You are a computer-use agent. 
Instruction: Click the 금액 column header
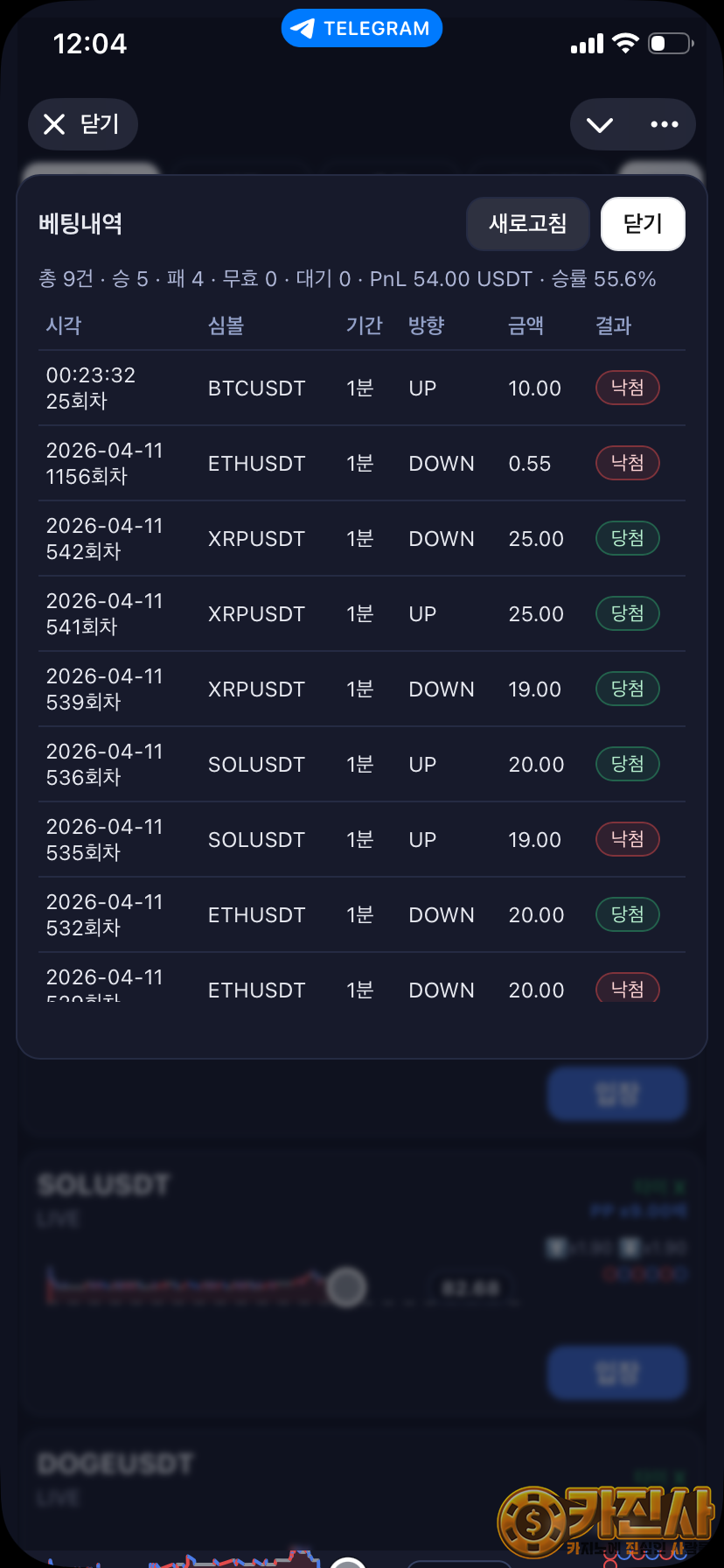[x=526, y=325]
